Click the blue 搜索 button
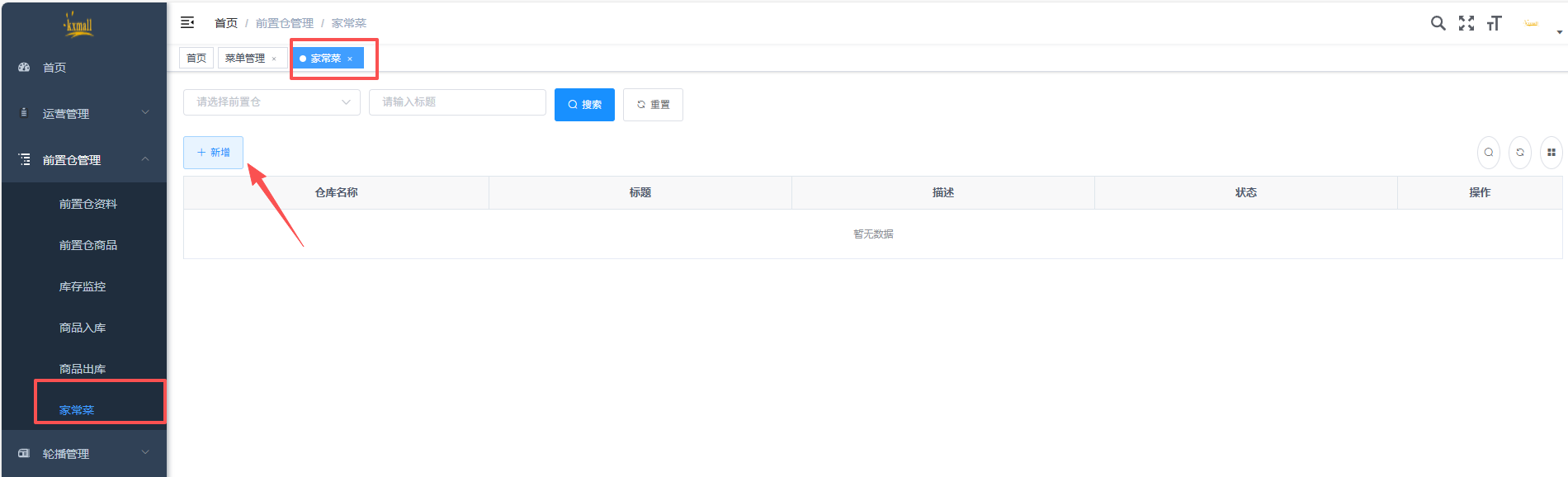Viewport: 1568px width, 477px height. [x=584, y=105]
